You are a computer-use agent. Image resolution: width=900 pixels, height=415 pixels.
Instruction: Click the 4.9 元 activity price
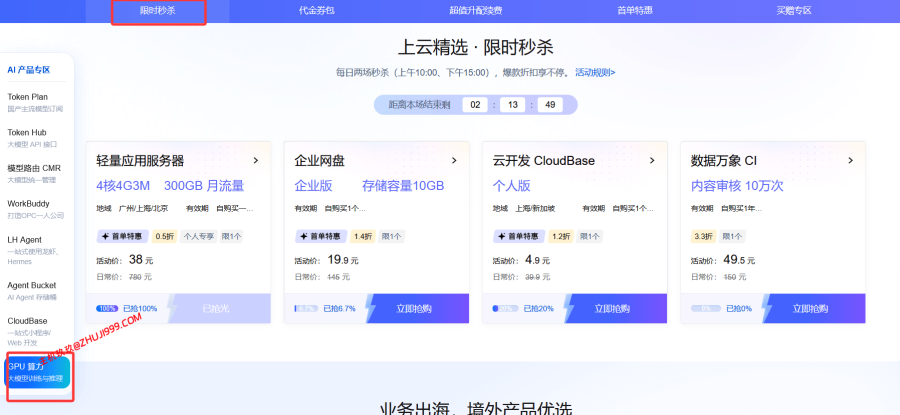537,260
